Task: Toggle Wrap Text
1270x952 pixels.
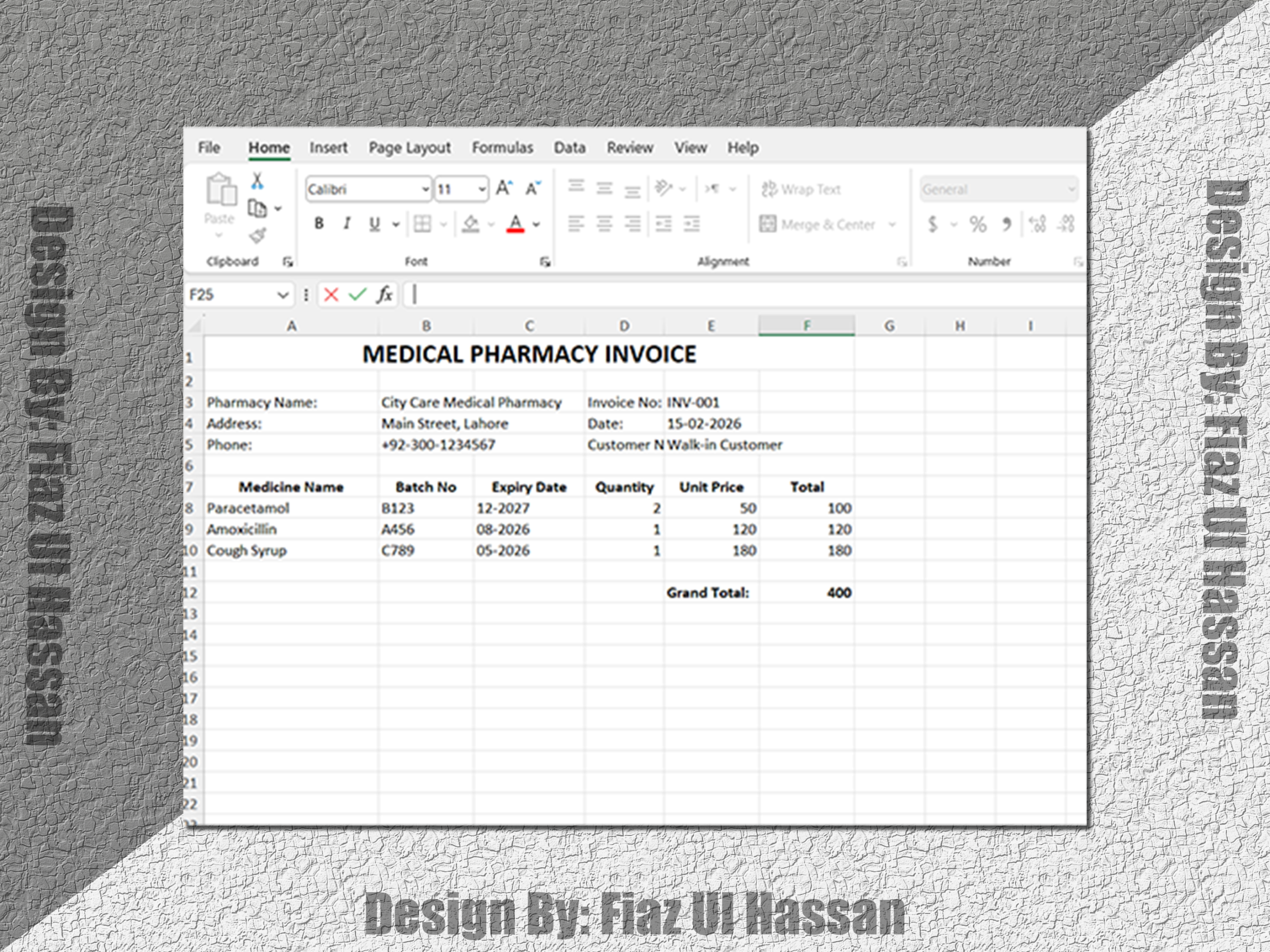Action: click(801, 189)
